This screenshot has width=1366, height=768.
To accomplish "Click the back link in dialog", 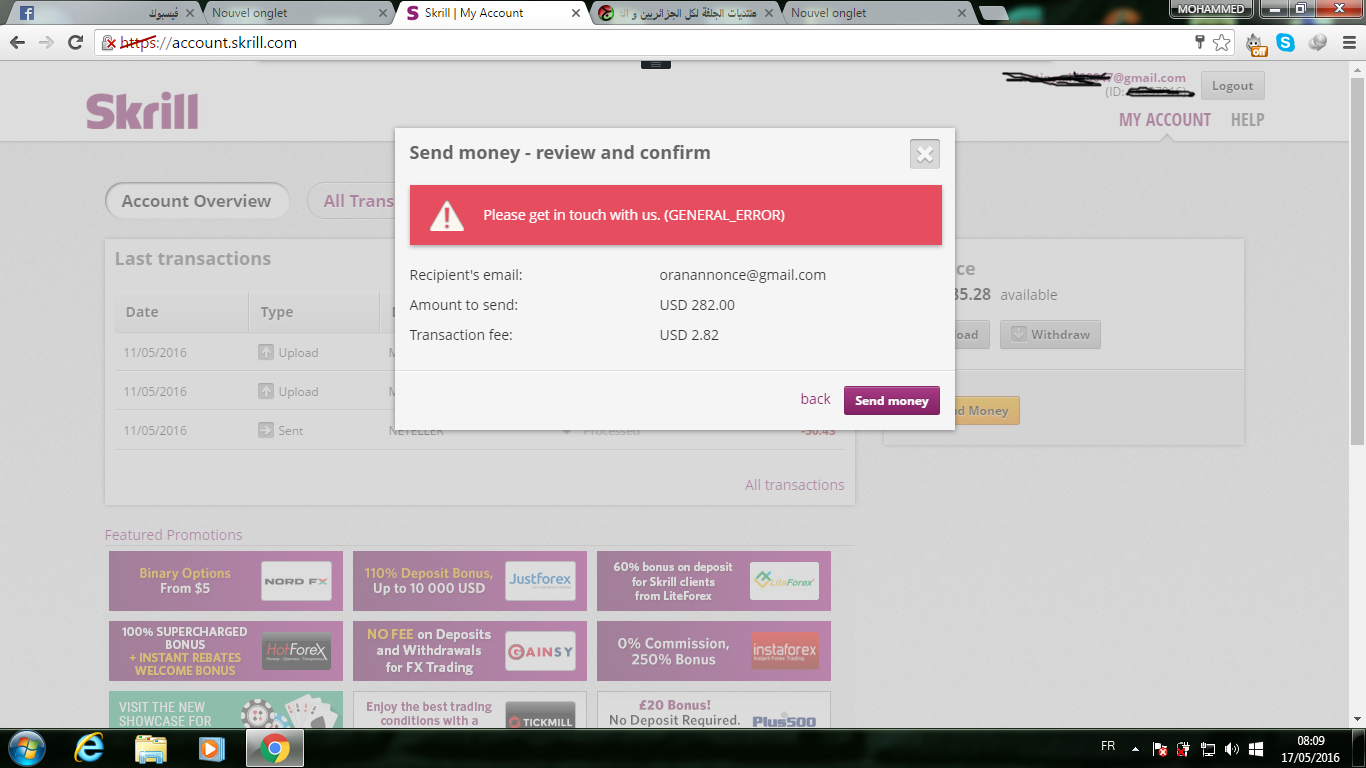I will tap(815, 399).
